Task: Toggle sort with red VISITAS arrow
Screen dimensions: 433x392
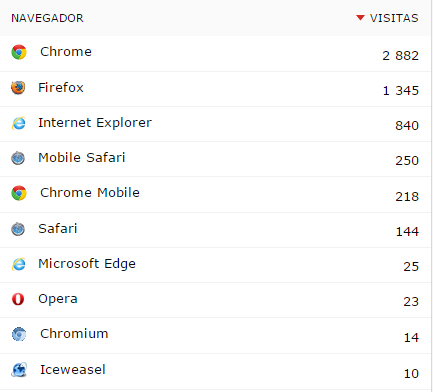Action: pos(360,17)
